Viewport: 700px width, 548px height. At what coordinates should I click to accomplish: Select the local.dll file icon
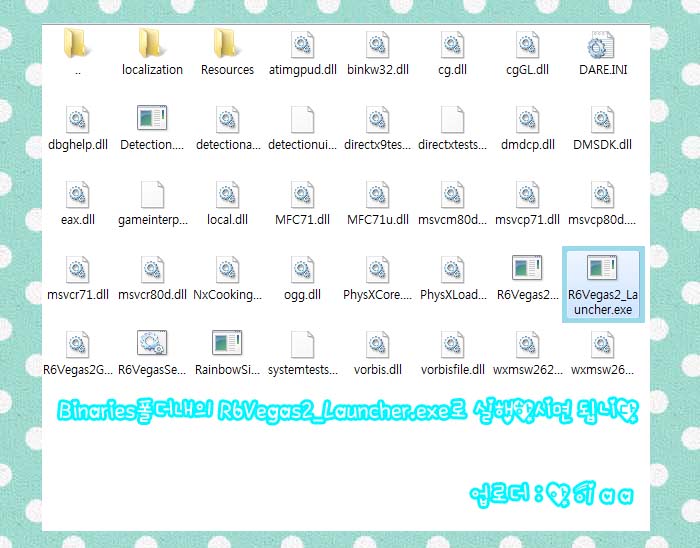point(228,195)
